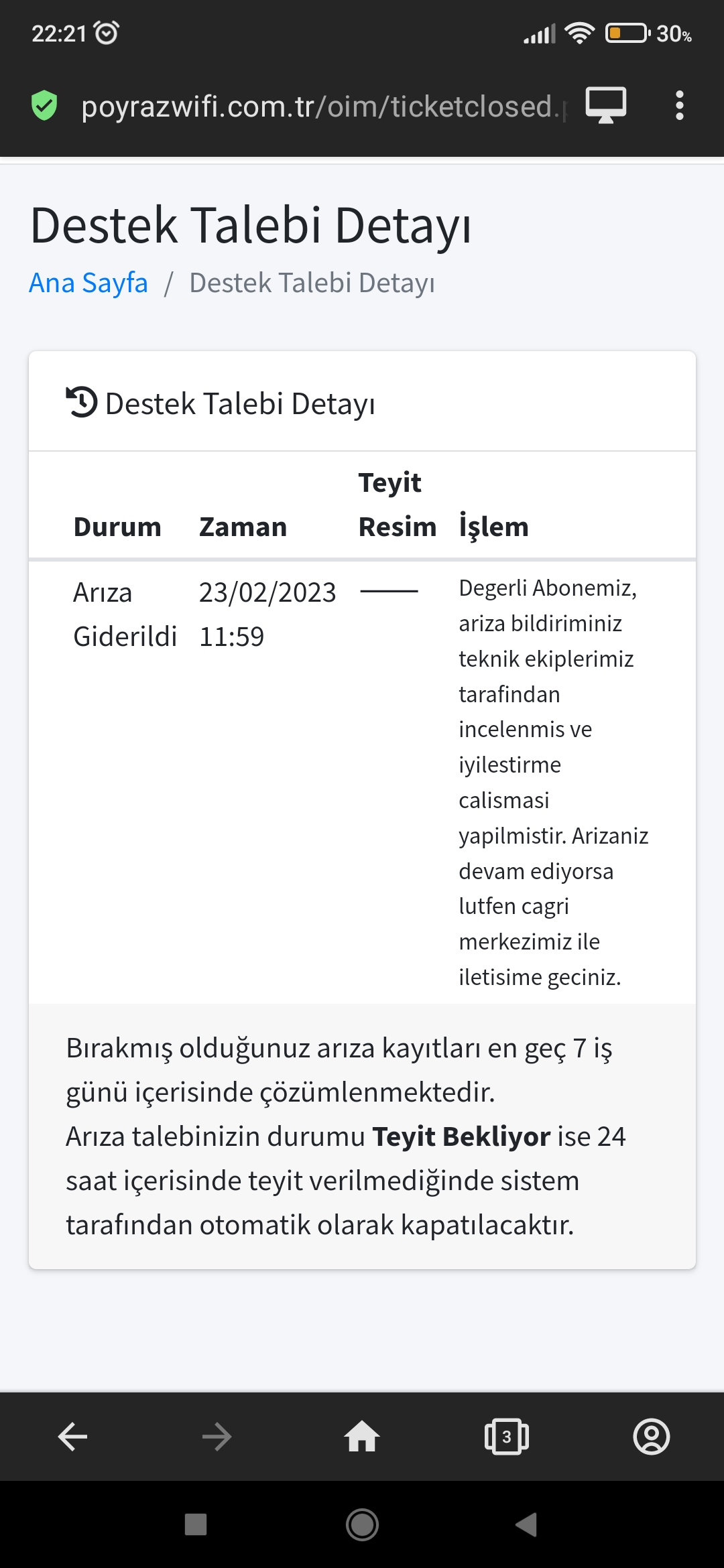Navigate back with browser back arrow
Image resolution: width=724 pixels, height=1568 pixels.
72,1437
